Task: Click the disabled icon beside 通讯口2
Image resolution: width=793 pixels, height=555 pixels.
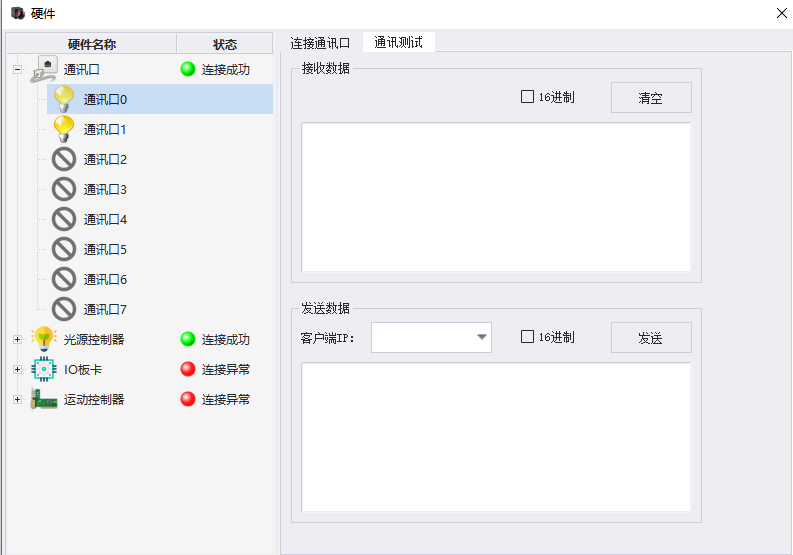Action: (x=64, y=159)
